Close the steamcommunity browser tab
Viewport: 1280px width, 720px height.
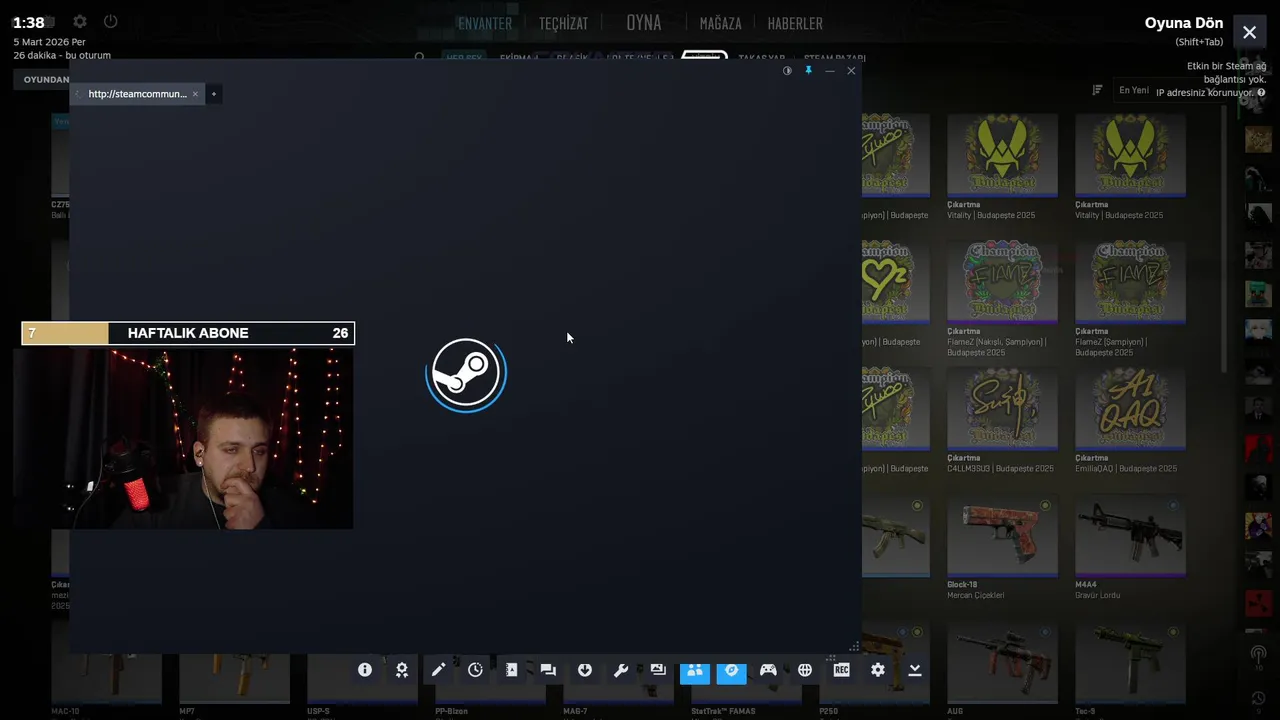(195, 94)
